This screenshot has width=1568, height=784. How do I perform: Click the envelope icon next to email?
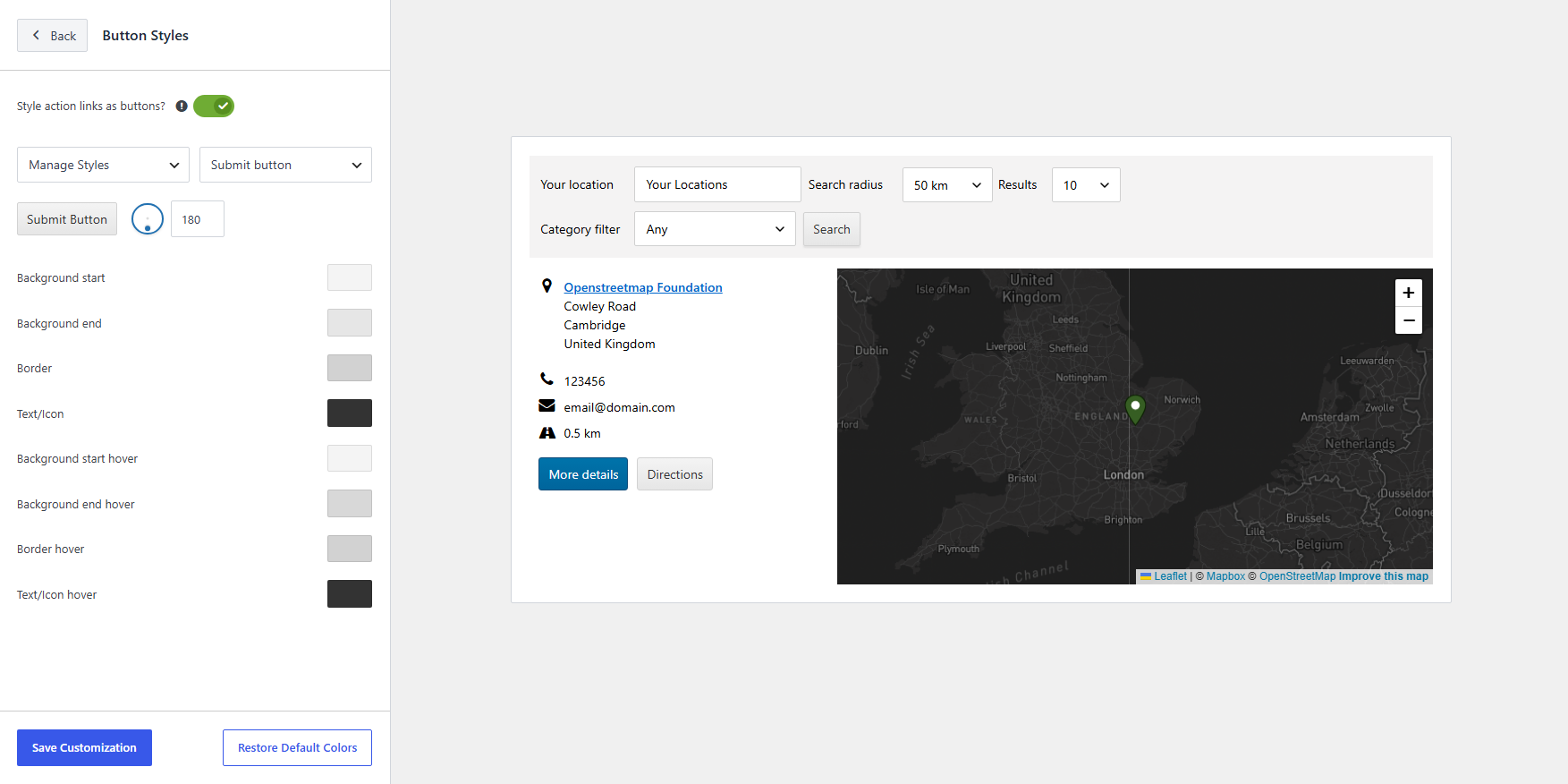(547, 406)
